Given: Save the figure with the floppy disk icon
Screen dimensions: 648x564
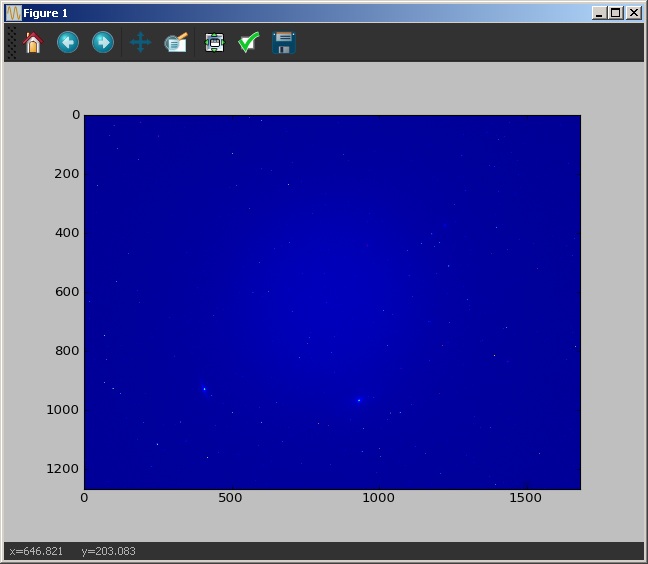Looking at the screenshot, I should (284, 43).
